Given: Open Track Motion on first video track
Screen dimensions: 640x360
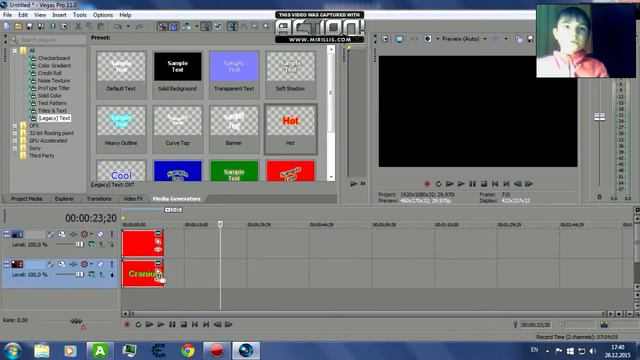Looking at the screenshot, I should 62,234.
